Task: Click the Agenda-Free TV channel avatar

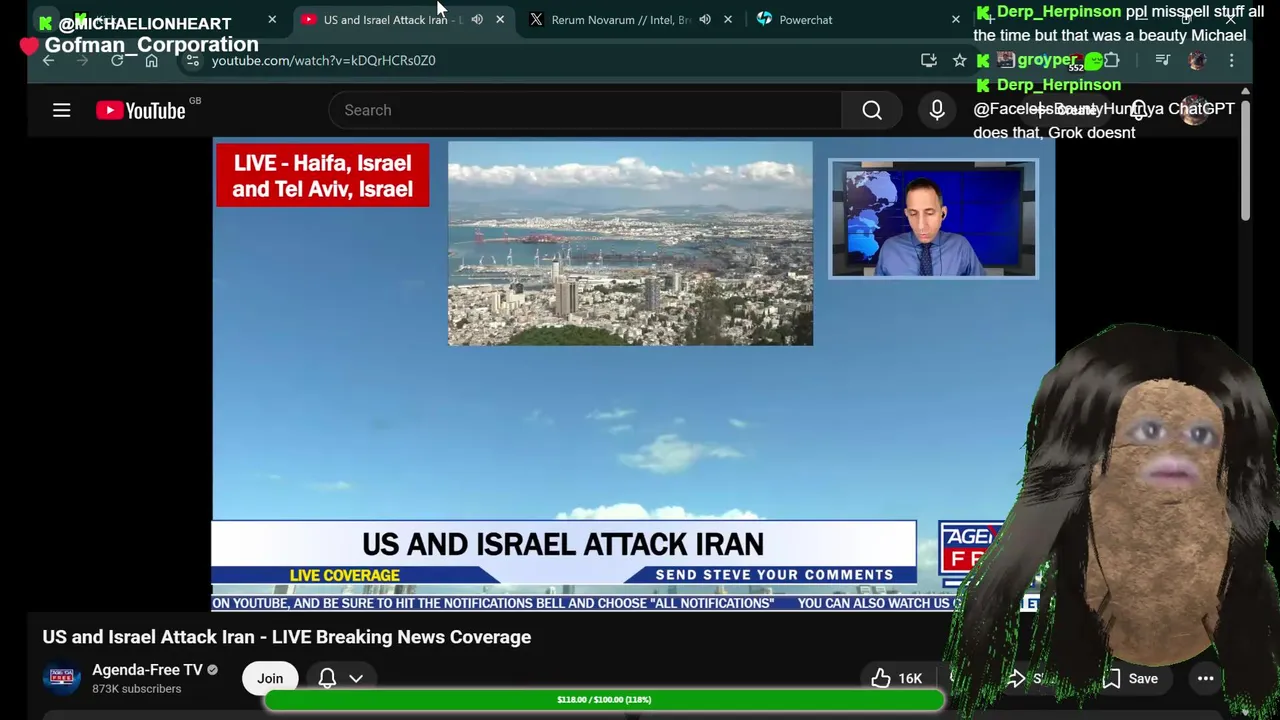Action: (61, 678)
